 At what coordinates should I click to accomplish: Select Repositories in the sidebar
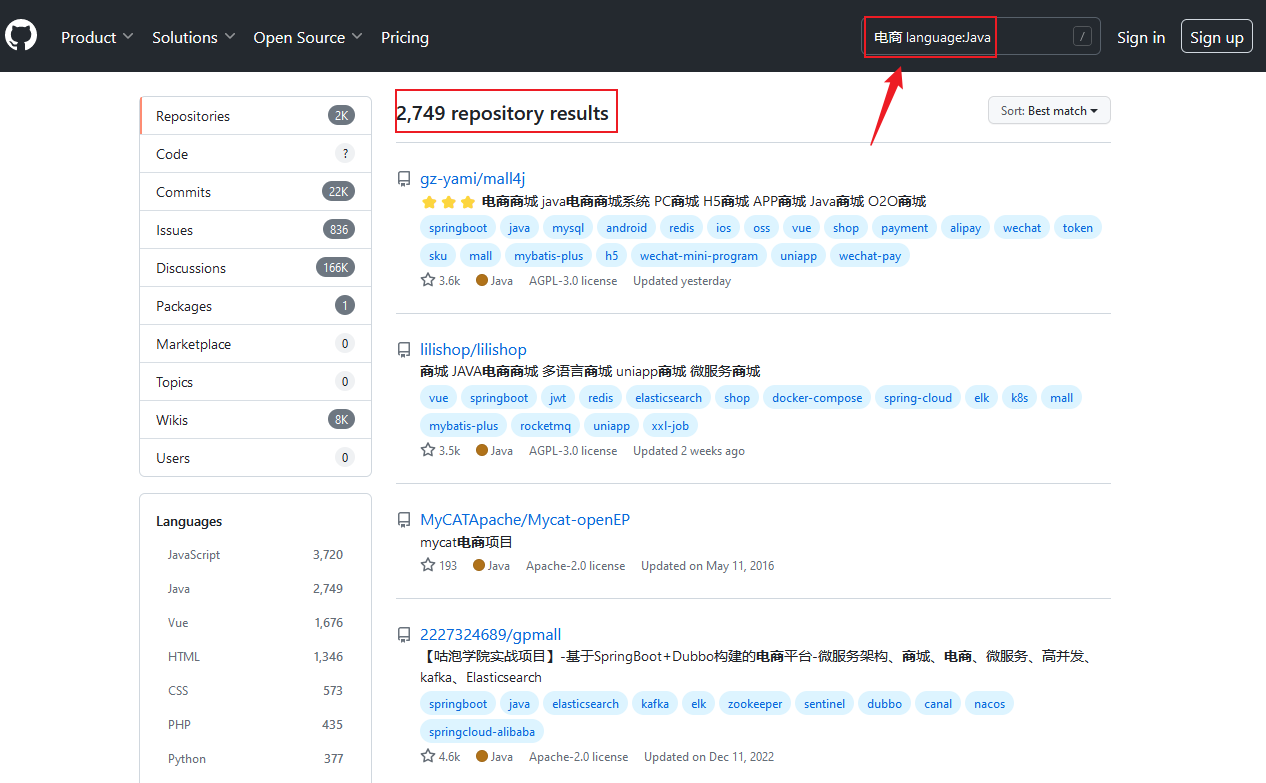256,116
